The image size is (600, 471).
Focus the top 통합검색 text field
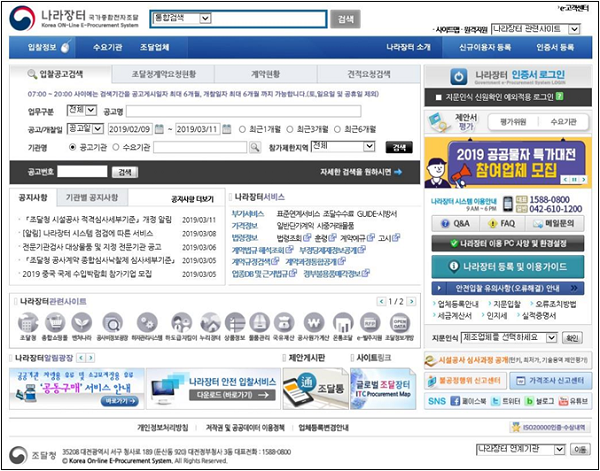pyautogui.click(x=268, y=18)
